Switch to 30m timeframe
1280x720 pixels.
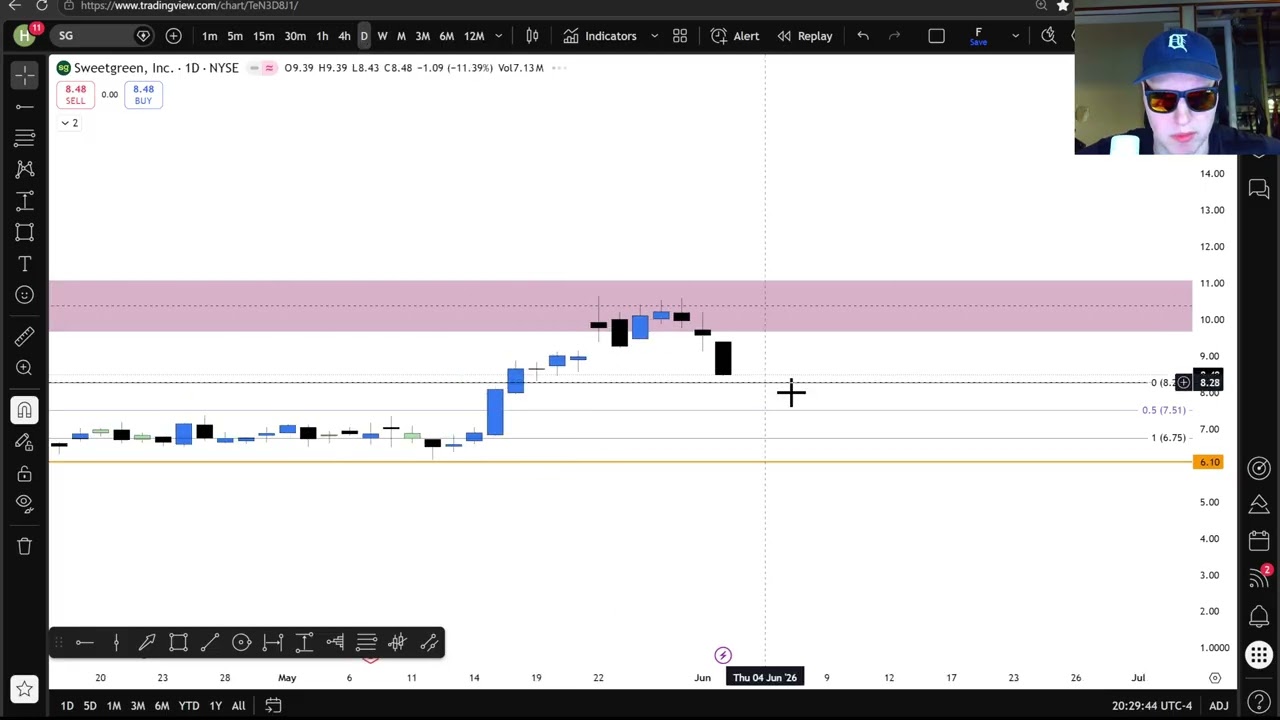tap(295, 36)
